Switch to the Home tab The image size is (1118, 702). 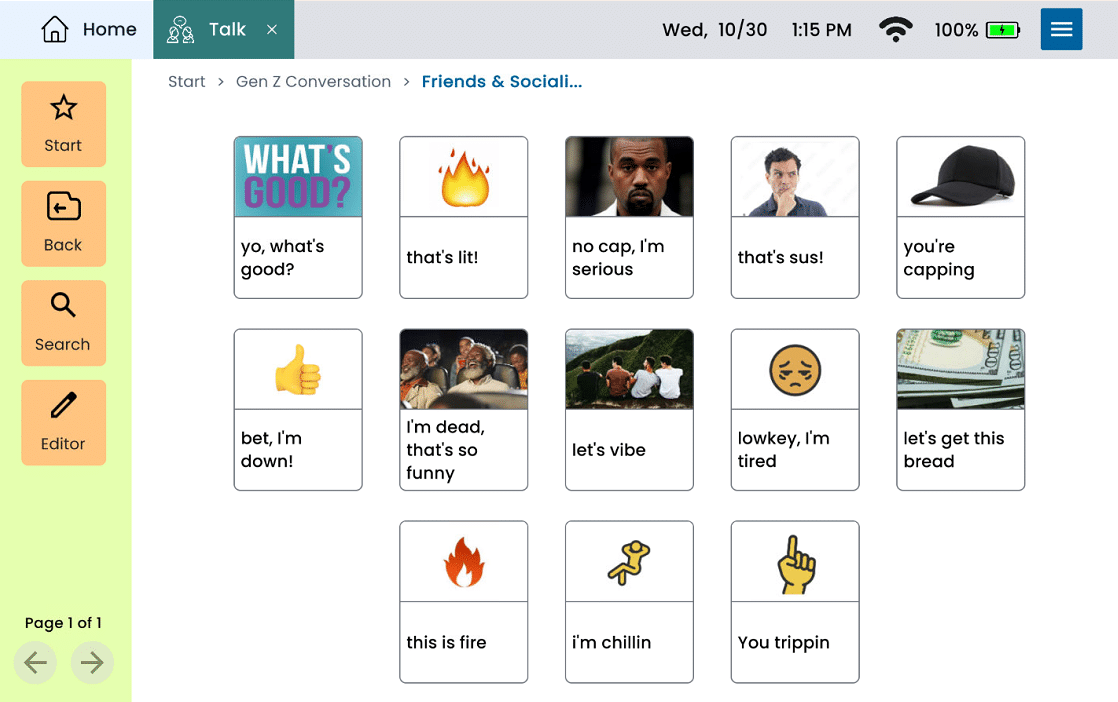[88, 30]
